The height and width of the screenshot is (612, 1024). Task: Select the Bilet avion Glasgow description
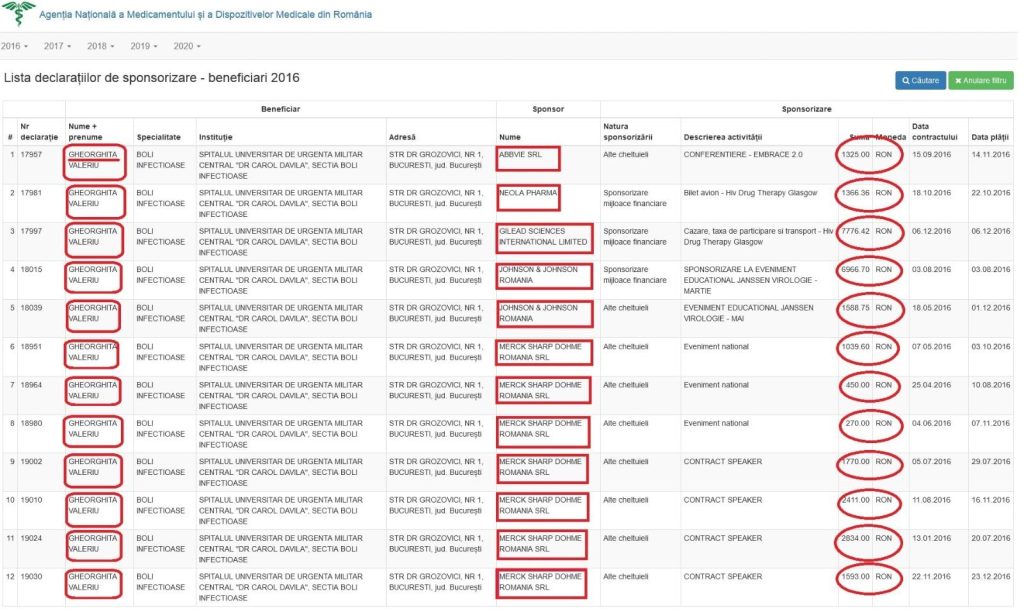click(750, 193)
